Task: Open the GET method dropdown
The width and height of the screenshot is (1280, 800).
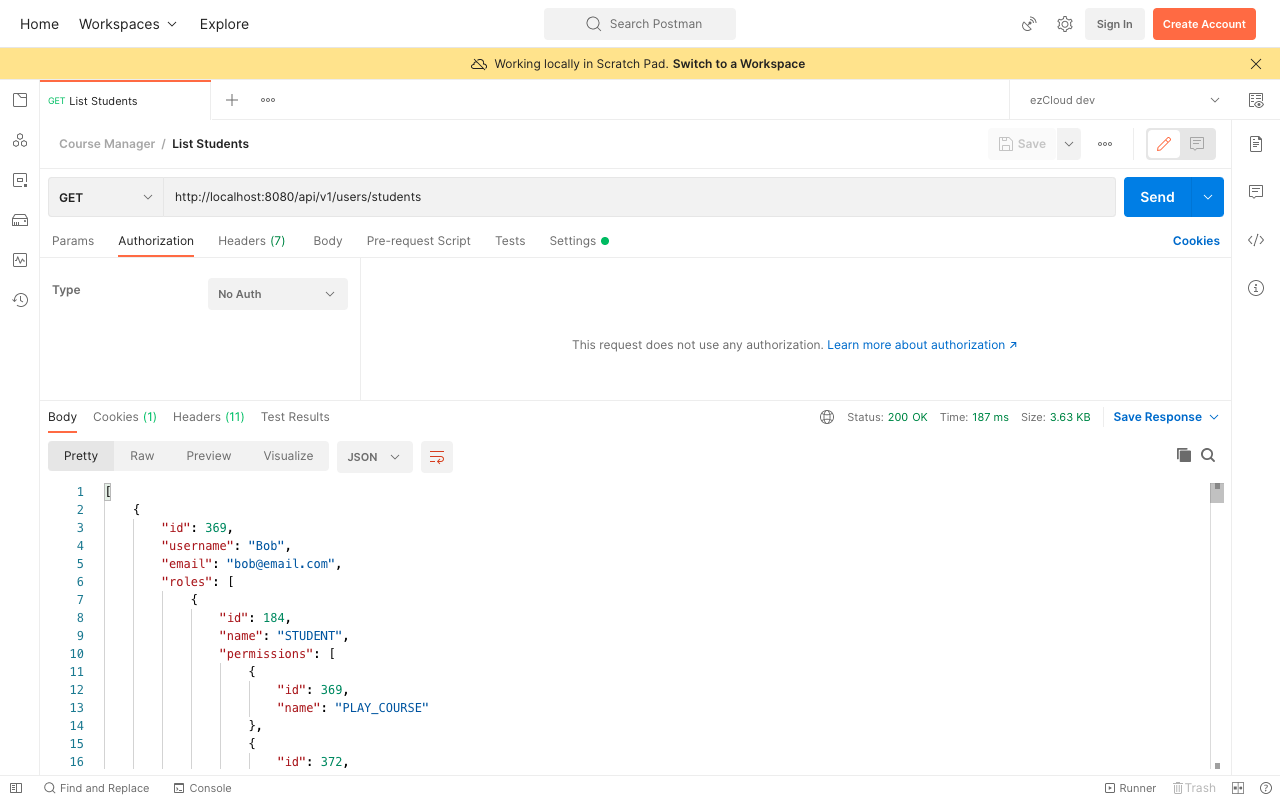Action: click(106, 197)
